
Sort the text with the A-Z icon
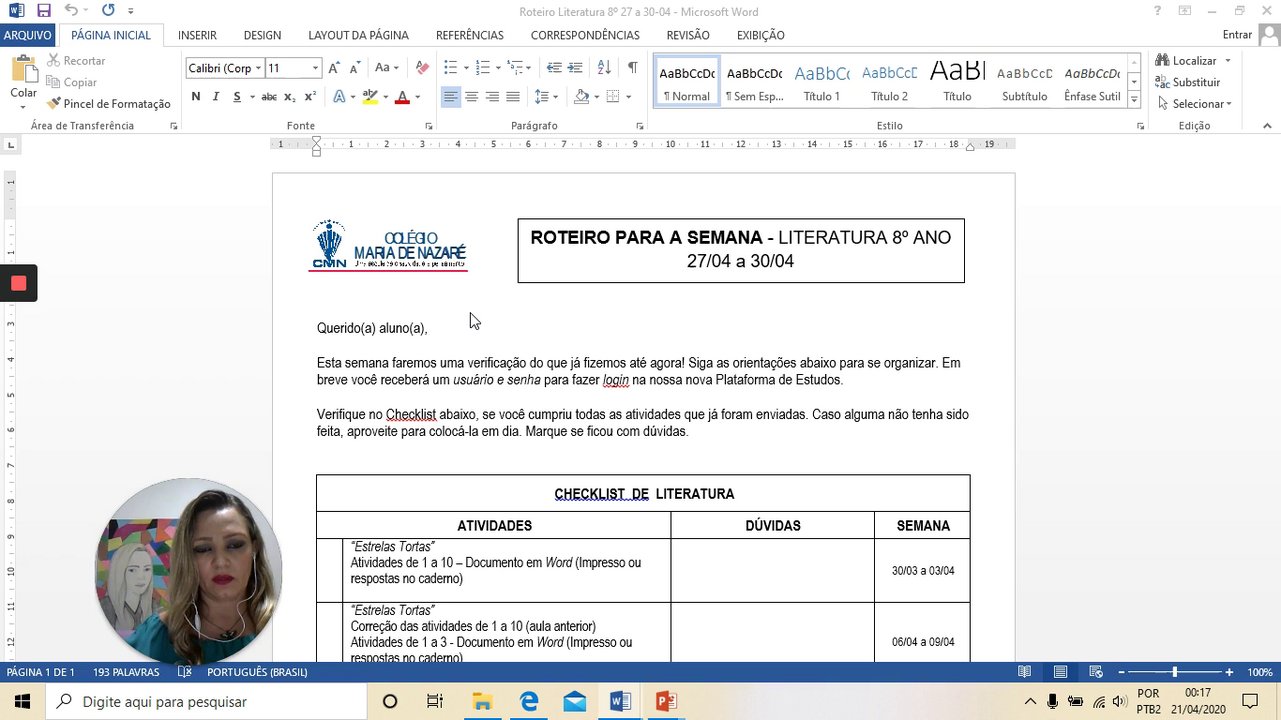(x=604, y=68)
